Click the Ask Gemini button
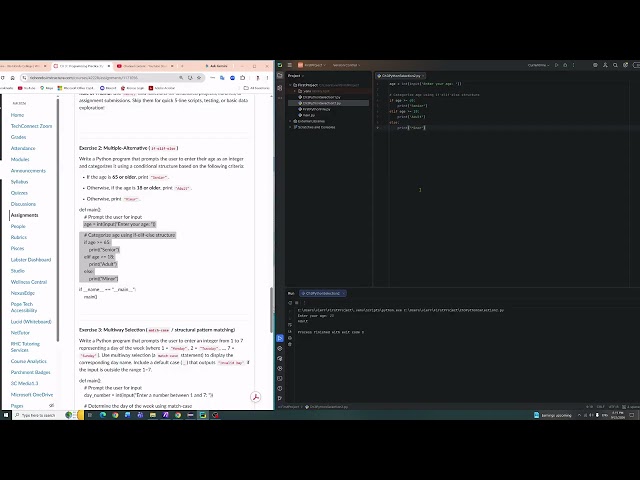The width and height of the screenshot is (640, 480). 217,66
